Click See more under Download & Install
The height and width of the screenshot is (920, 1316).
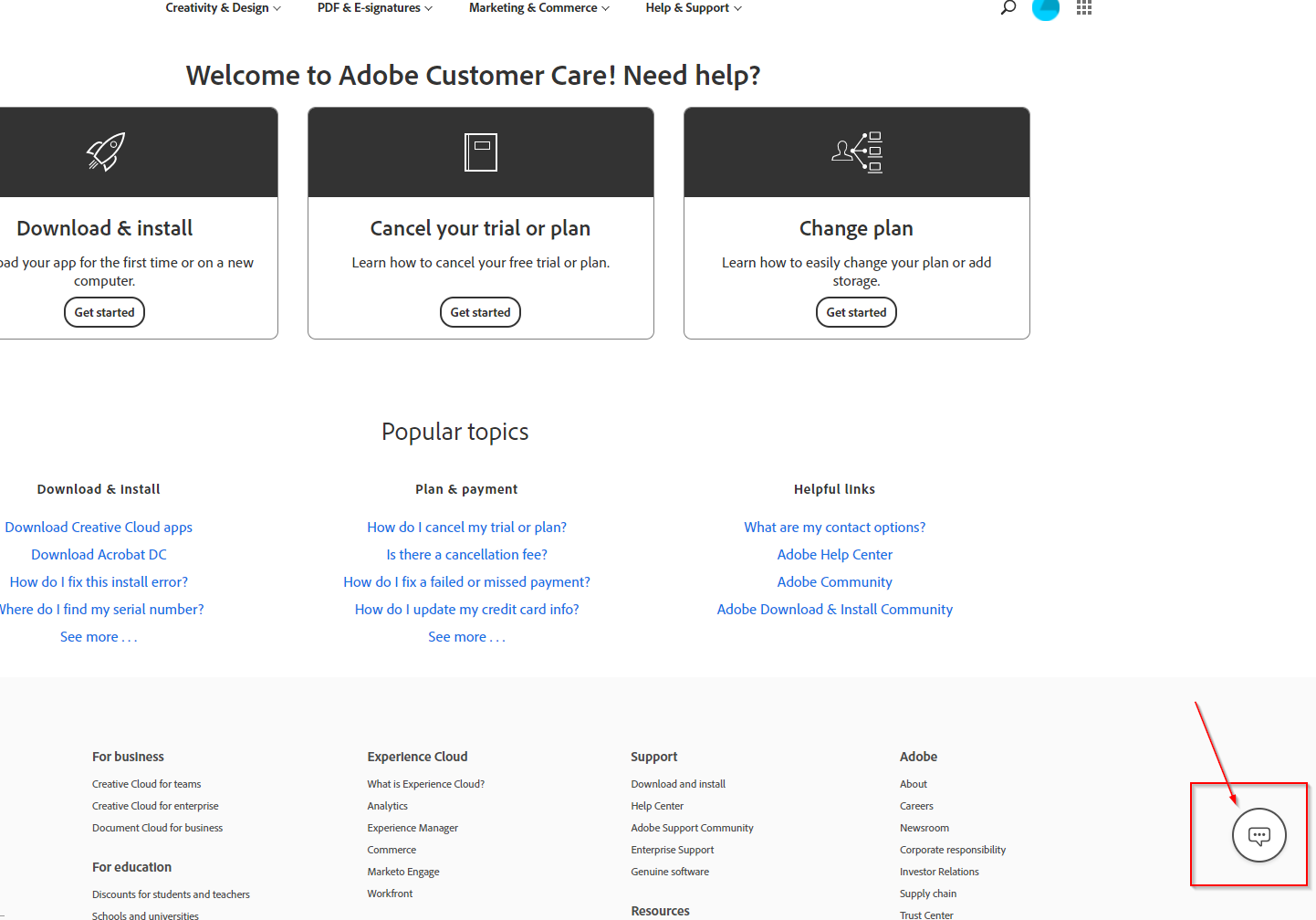tap(99, 637)
